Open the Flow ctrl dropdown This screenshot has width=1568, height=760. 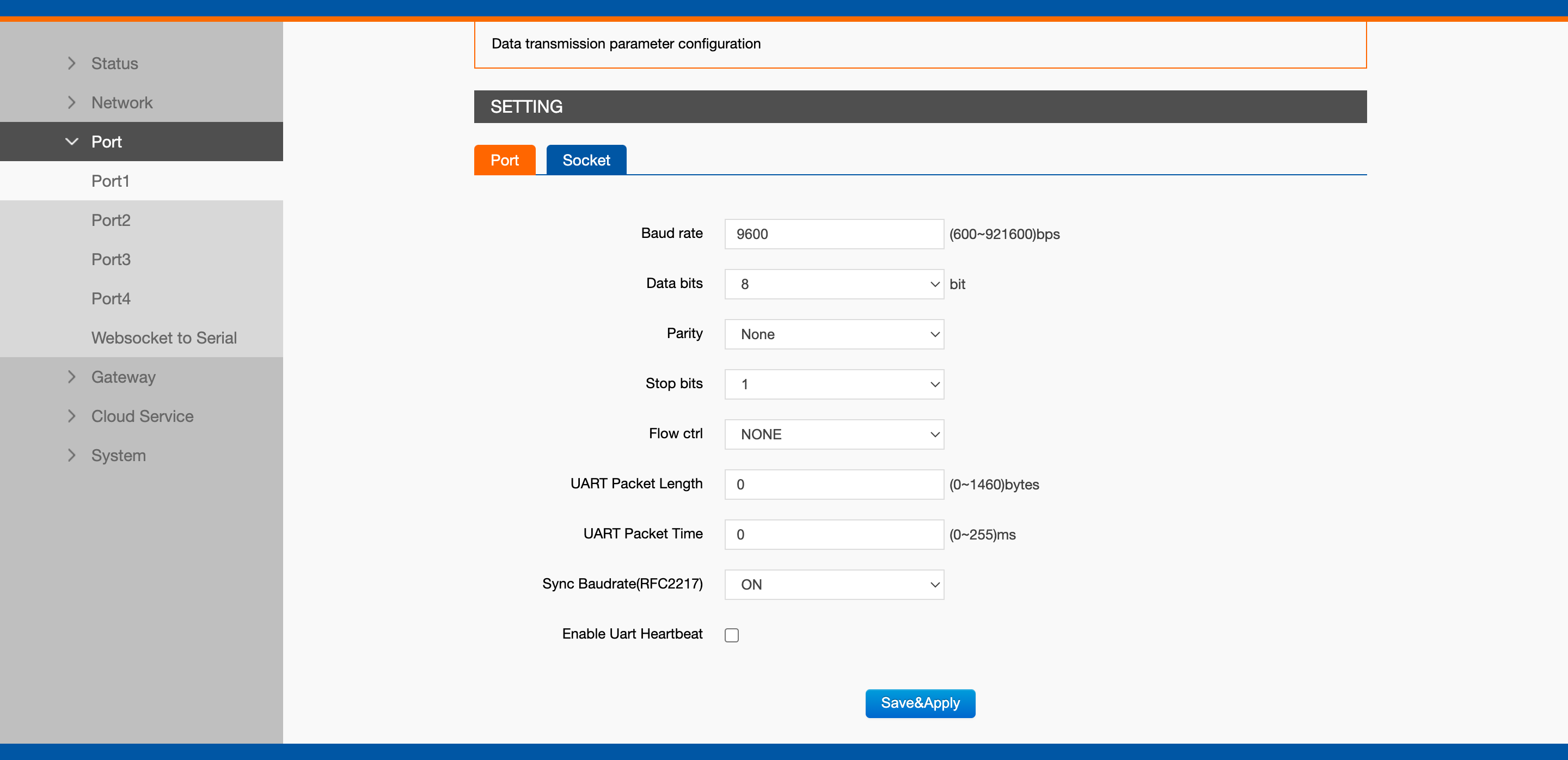click(x=834, y=434)
